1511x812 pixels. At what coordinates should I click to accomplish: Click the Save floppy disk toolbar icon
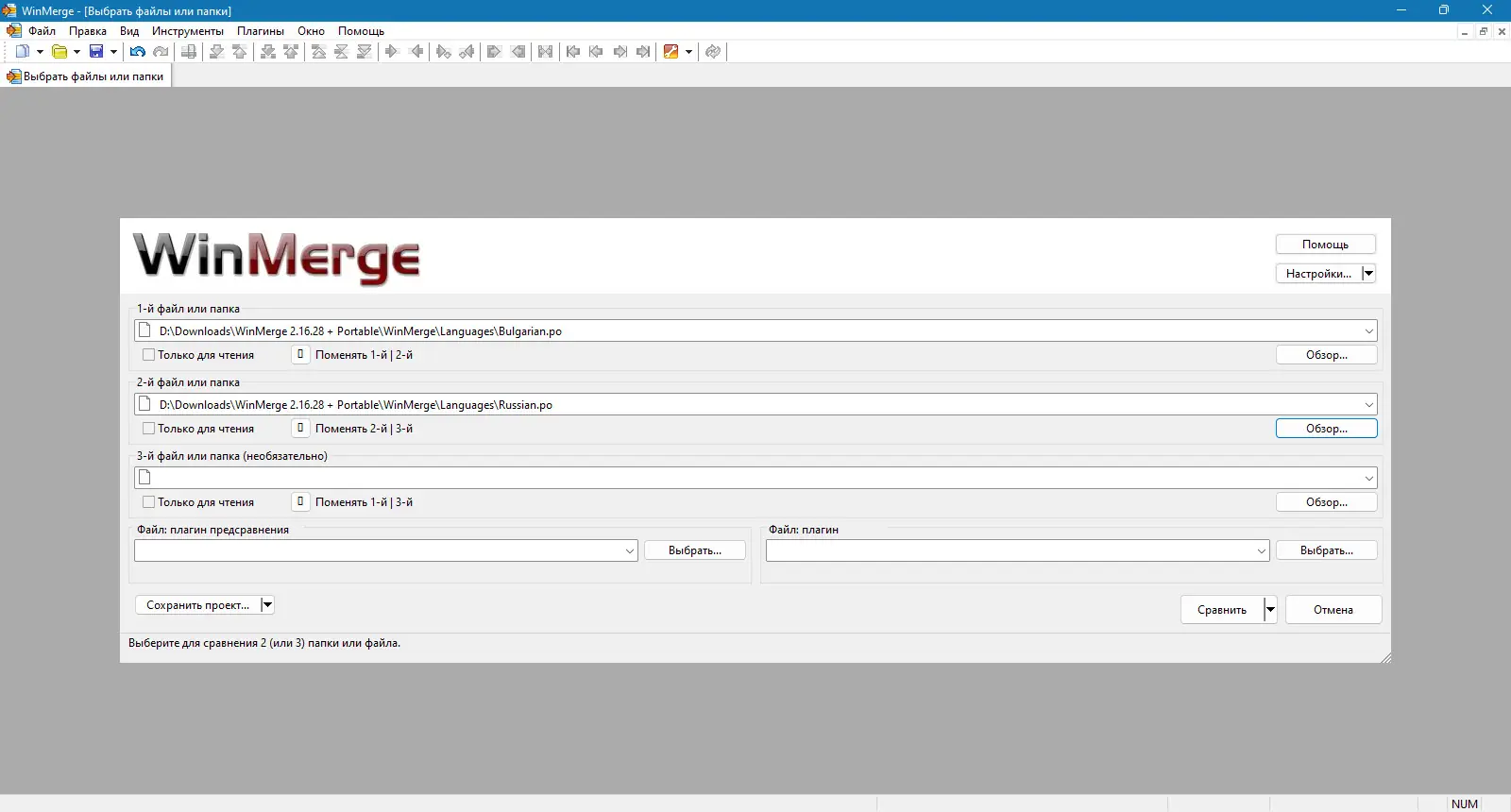[x=96, y=52]
